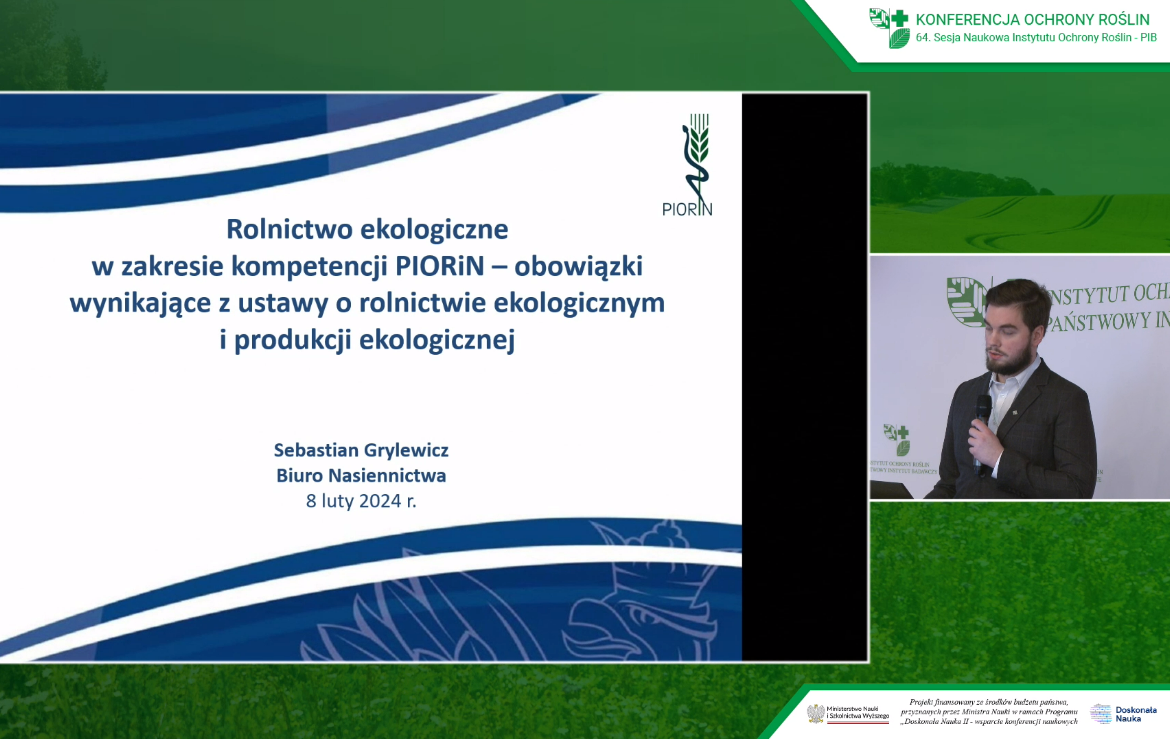Click the blue wave banner atop the slide
Viewport: 1170px width, 739px height.
[300, 140]
